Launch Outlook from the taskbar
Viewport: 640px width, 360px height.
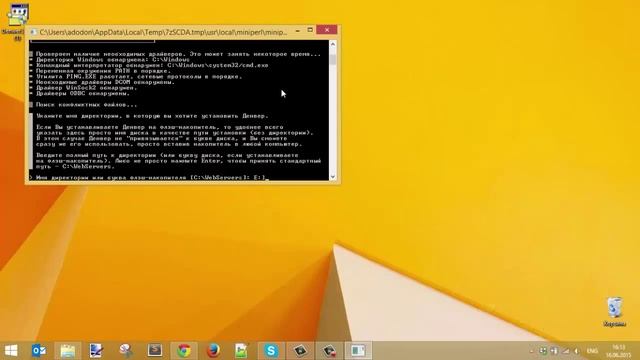click(39, 350)
